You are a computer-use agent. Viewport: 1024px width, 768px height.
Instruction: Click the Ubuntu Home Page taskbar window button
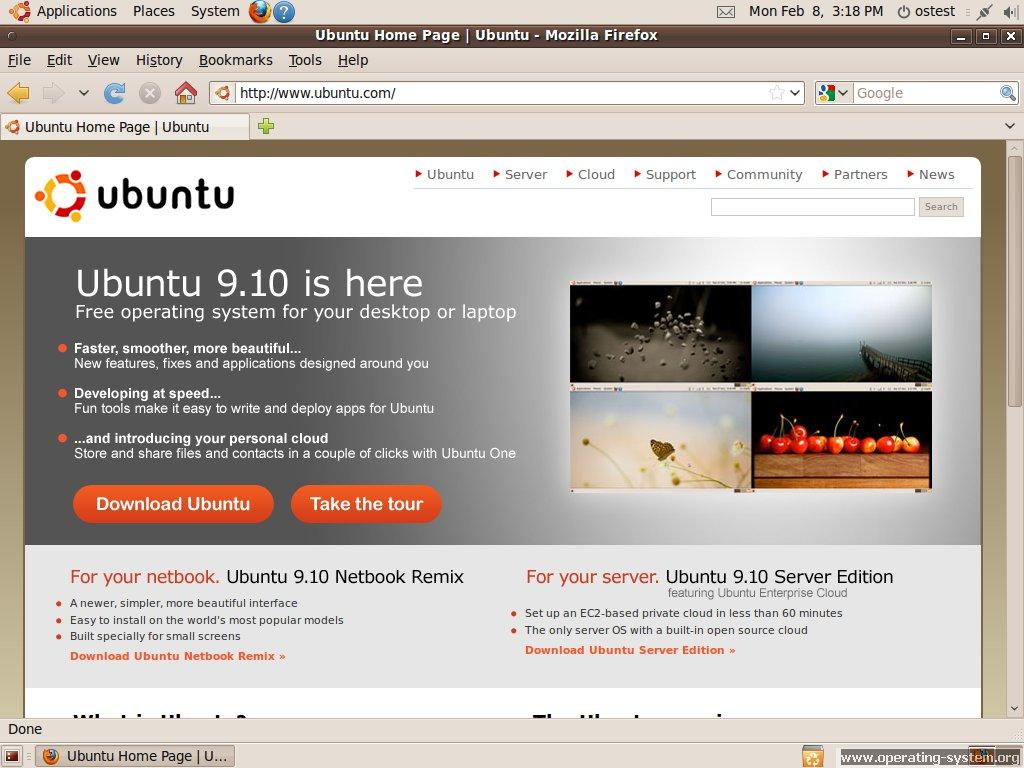tap(135, 756)
